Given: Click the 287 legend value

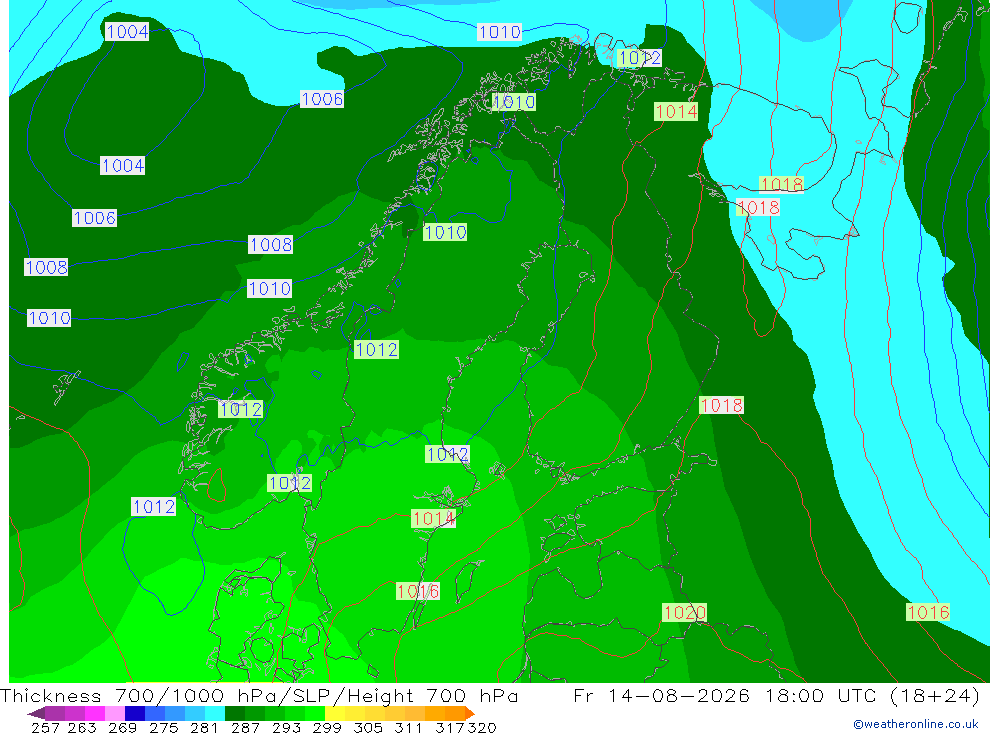Looking at the screenshot, I should pos(245,727).
